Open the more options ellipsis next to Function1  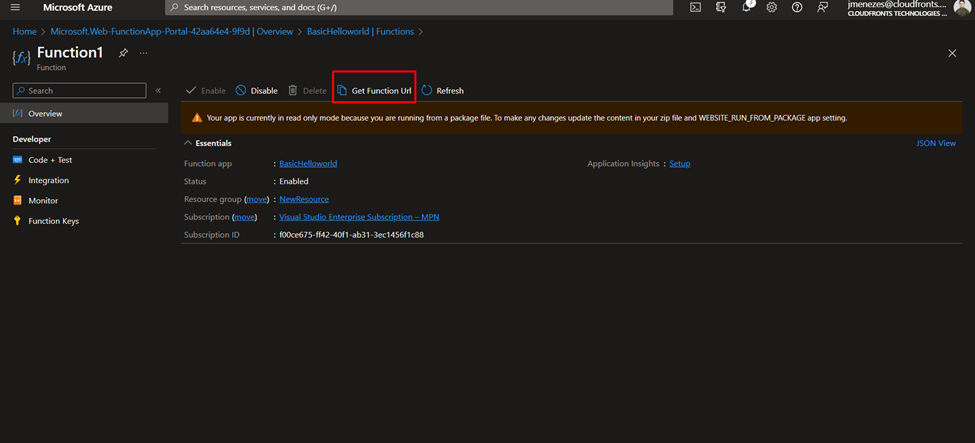pyautogui.click(x=144, y=53)
